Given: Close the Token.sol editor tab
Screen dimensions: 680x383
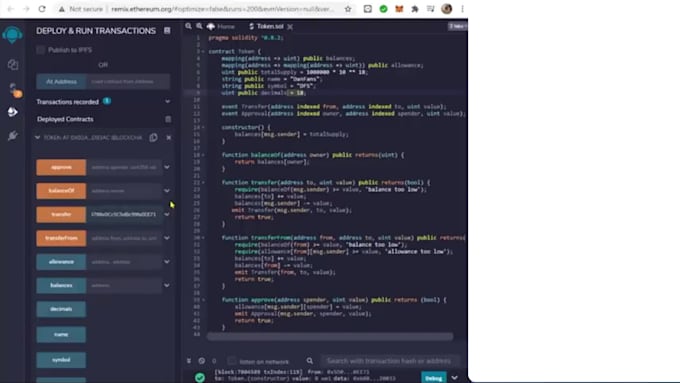Looking at the screenshot, I should 290,26.
